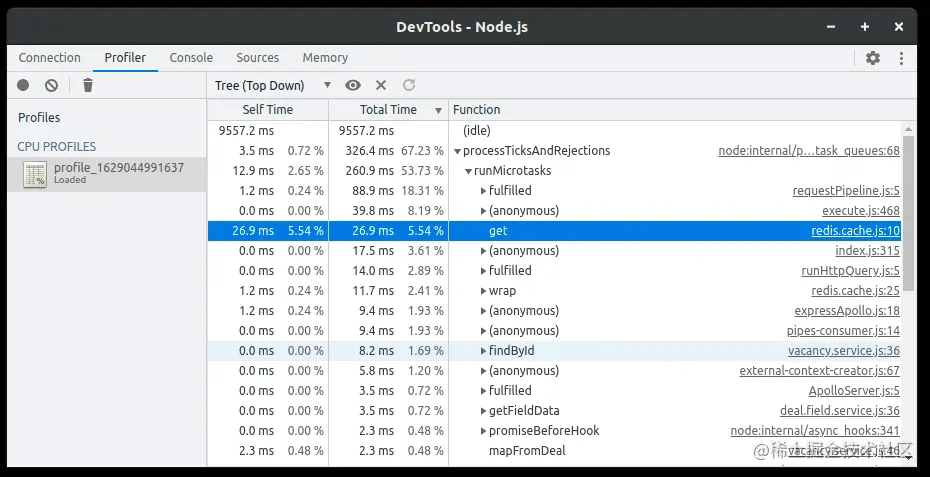Expand (anonymous) node for index.js:315
The width and height of the screenshot is (930, 477).
point(483,251)
